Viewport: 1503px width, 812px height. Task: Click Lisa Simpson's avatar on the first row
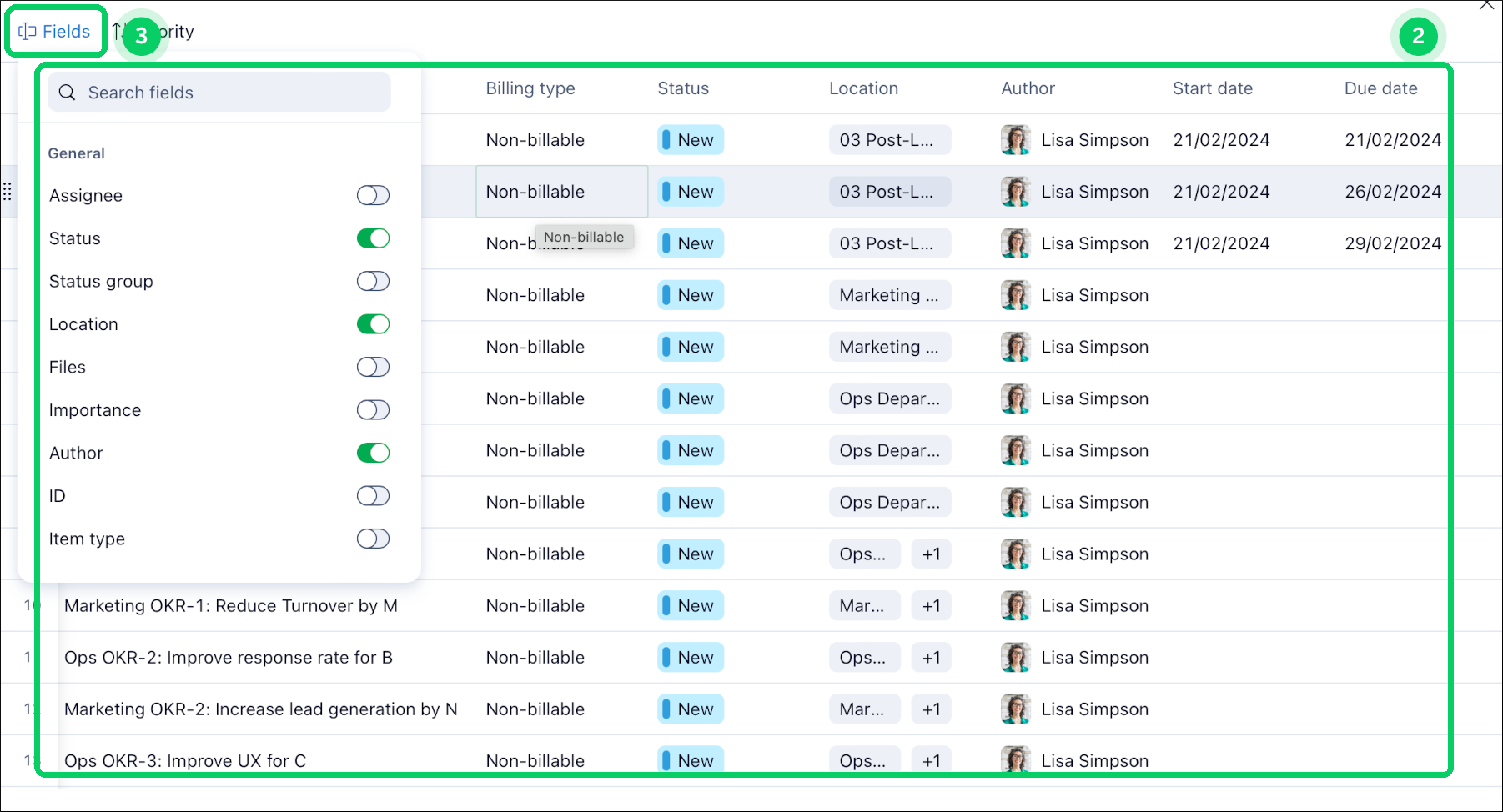(1015, 139)
